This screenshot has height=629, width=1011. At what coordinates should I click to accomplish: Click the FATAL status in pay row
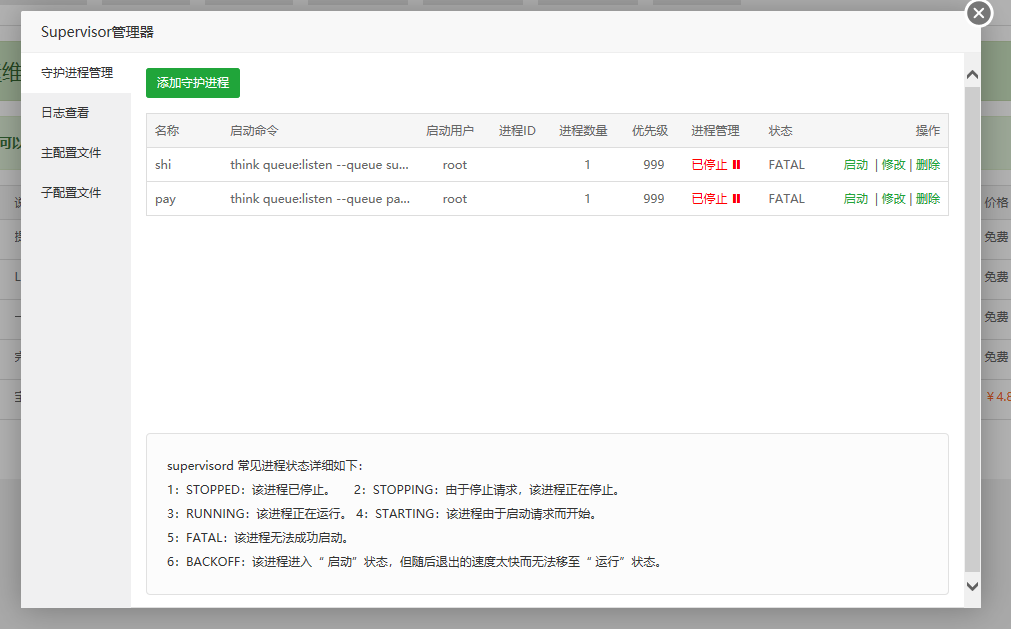(787, 199)
